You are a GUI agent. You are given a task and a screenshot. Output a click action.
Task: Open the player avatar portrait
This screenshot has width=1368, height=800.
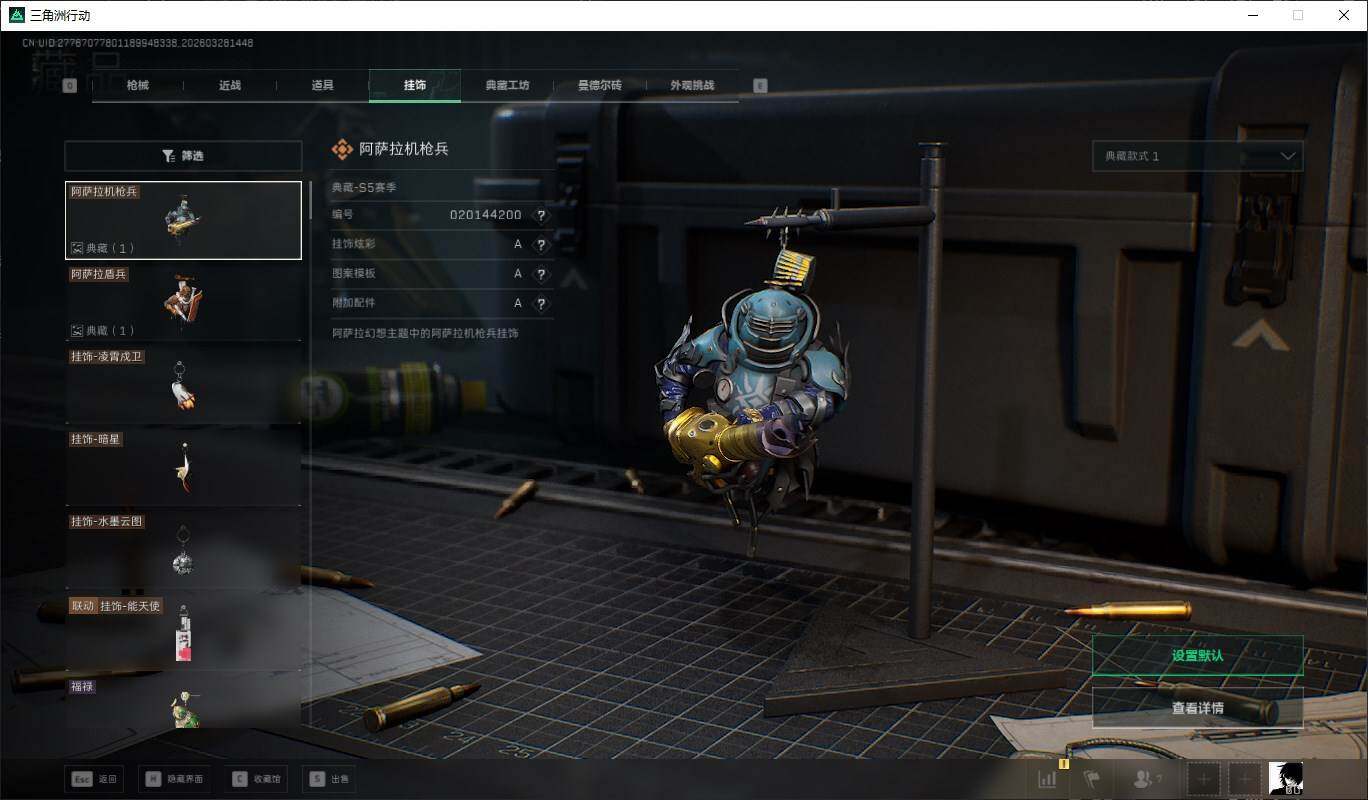(x=1285, y=778)
